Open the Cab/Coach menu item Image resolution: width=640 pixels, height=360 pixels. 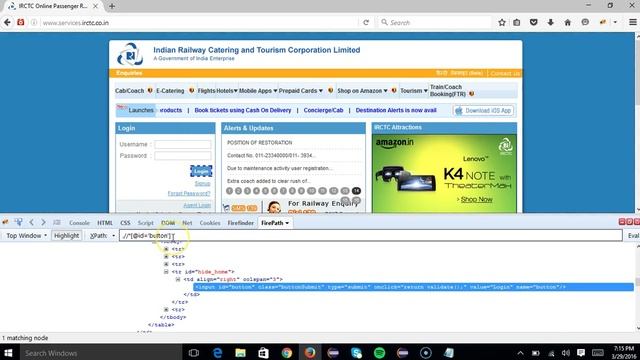click(129, 91)
